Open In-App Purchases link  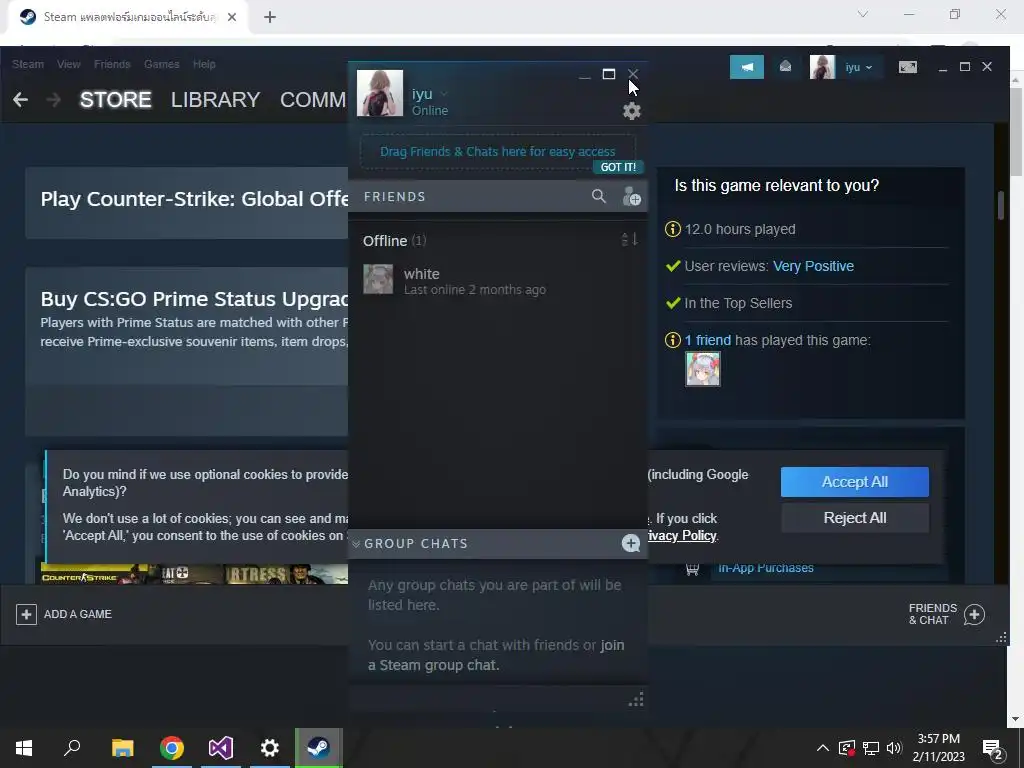coord(765,568)
